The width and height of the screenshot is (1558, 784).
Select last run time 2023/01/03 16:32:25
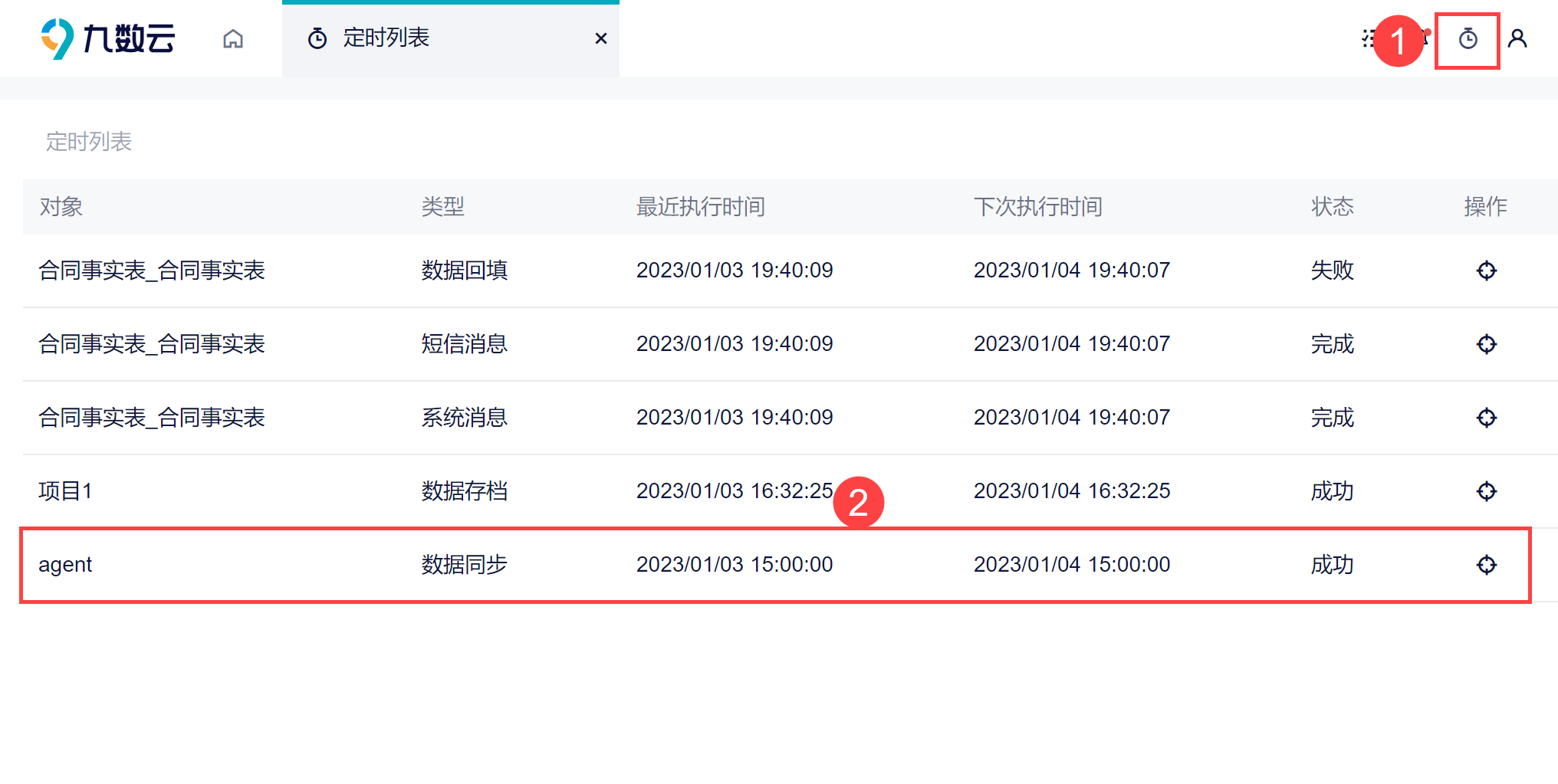[735, 491]
